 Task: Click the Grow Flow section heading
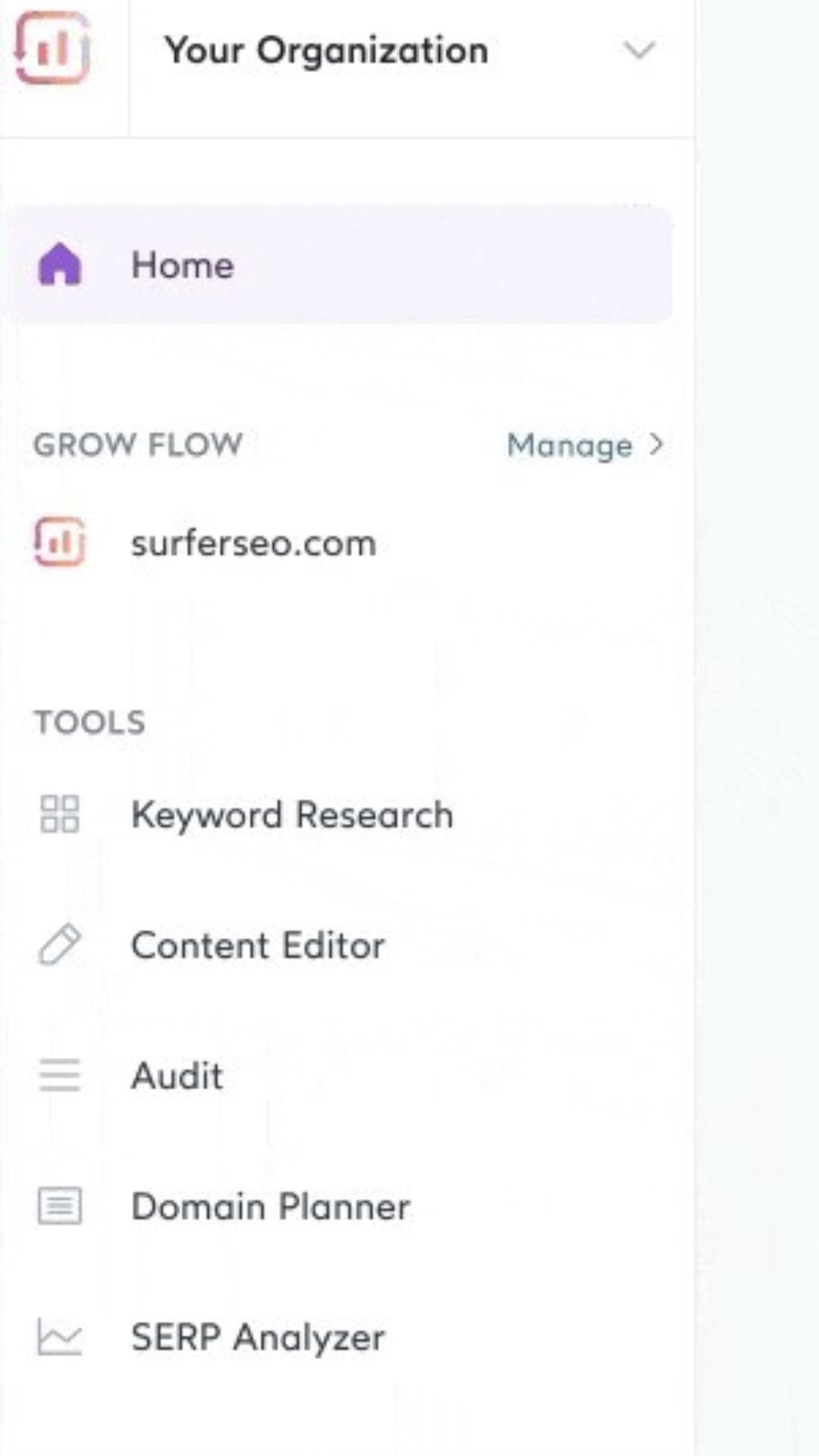coord(138,444)
